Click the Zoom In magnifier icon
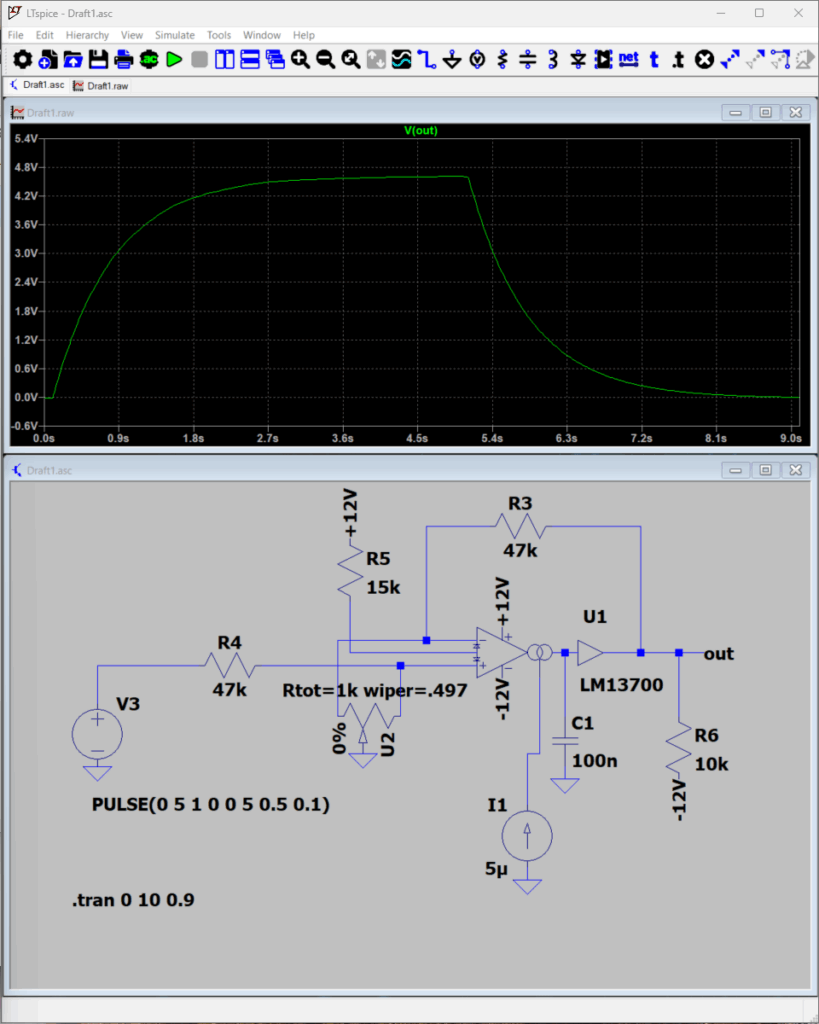Screen dimensions: 819x1024 coord(300,60)
